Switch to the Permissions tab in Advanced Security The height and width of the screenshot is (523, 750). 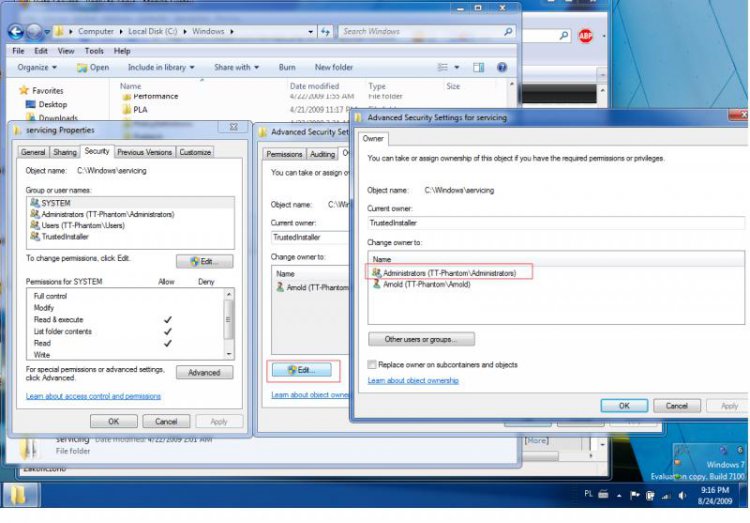coord(284,154)
